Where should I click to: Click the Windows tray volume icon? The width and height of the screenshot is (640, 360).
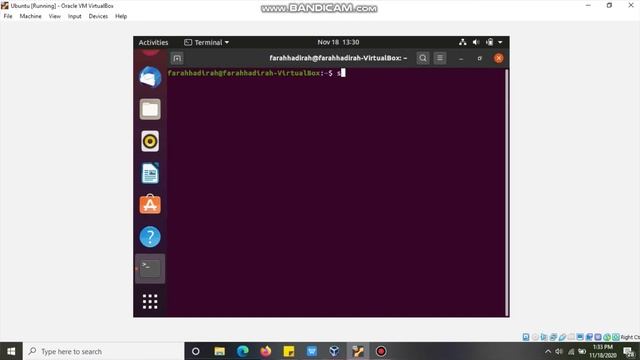[559, 351]
